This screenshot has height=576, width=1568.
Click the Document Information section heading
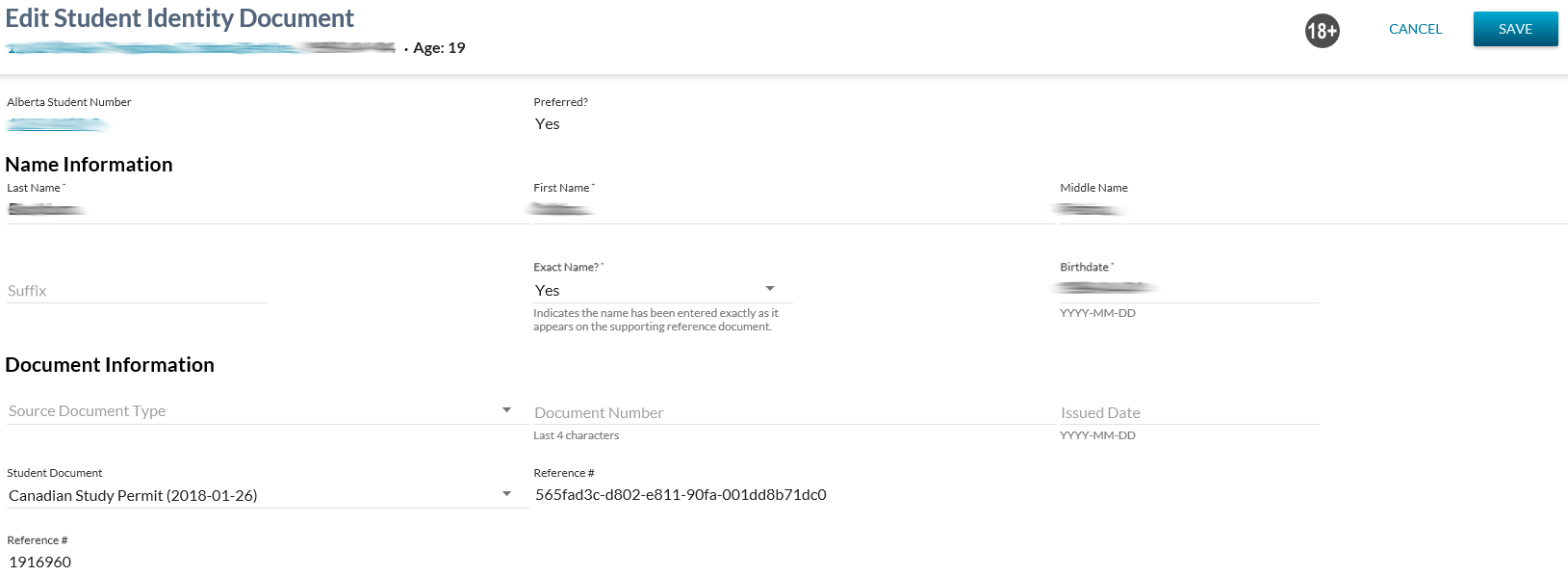(x=110, y=365)
